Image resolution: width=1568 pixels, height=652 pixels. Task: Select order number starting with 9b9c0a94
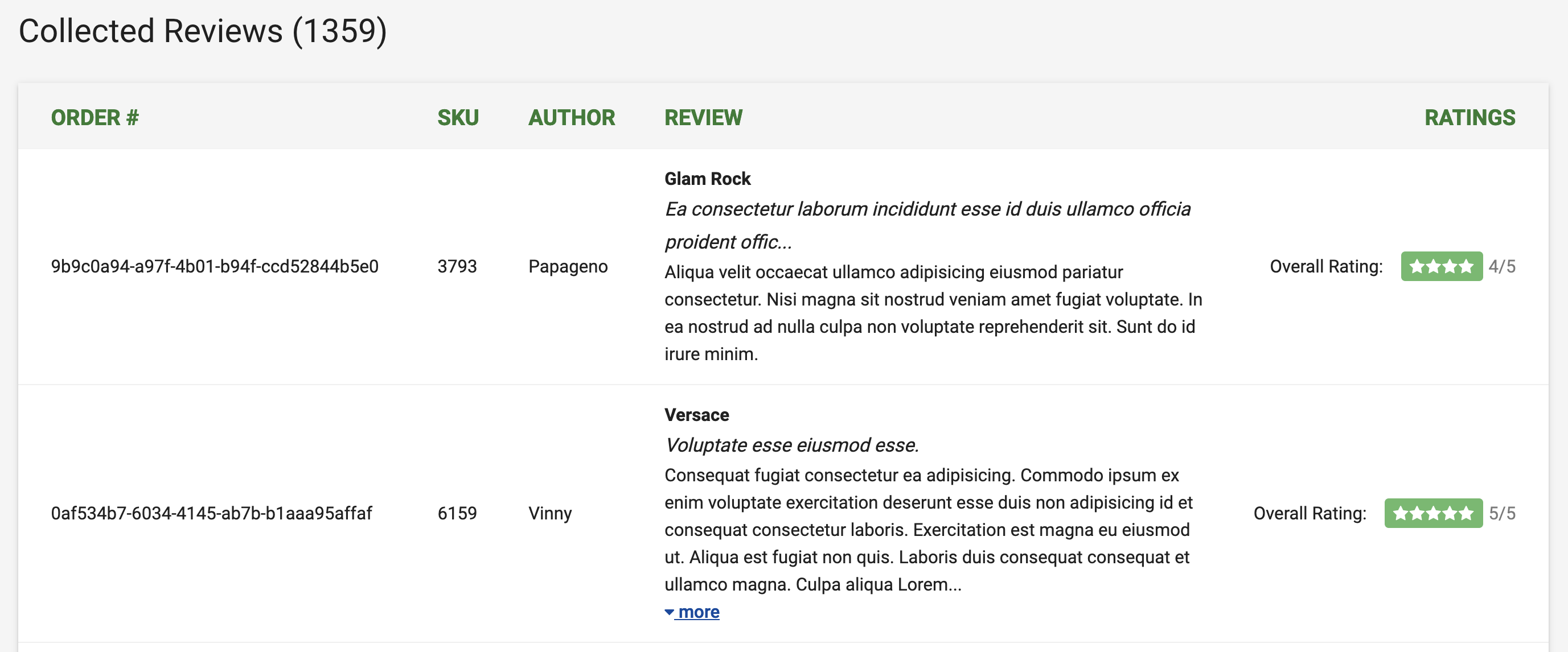(214, 266)
